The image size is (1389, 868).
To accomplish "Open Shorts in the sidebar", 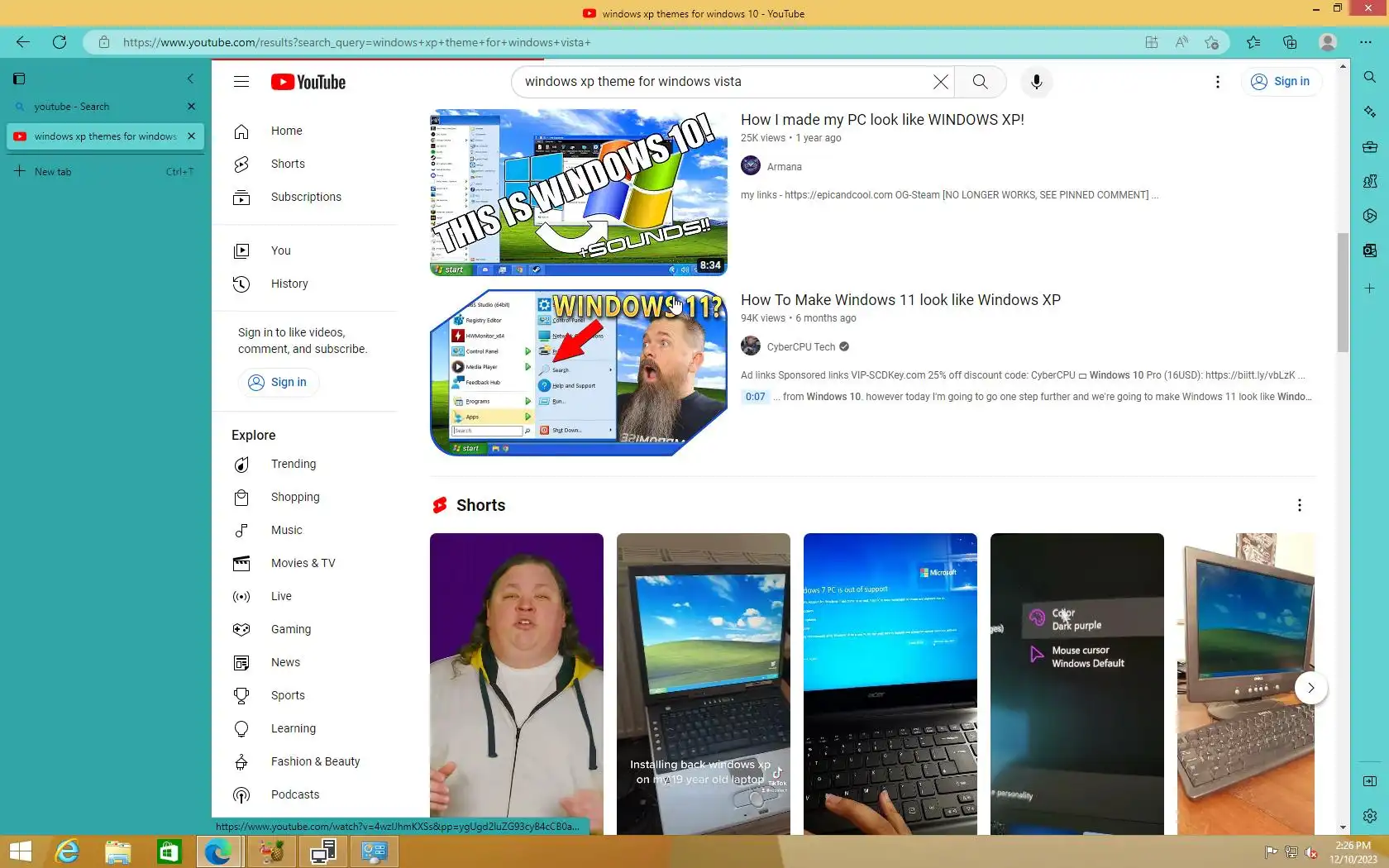I will pyautogui.click(x=304, y=164).
